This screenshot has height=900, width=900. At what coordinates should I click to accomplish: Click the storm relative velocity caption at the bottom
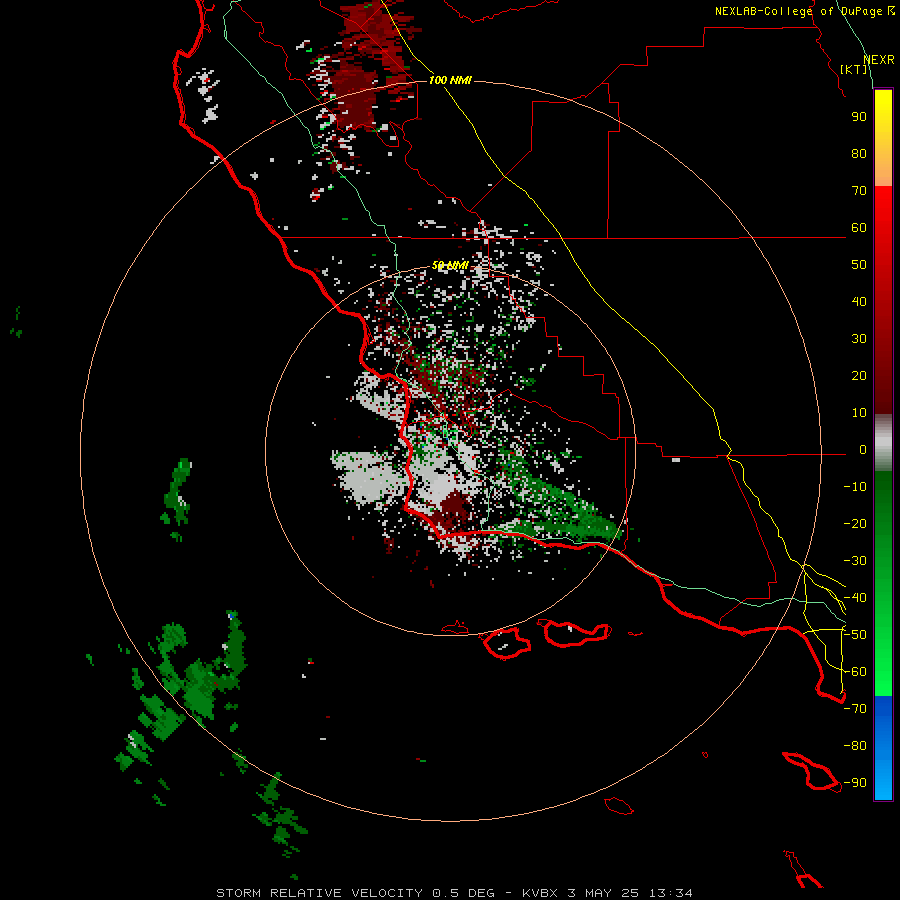tap(454, 893)
